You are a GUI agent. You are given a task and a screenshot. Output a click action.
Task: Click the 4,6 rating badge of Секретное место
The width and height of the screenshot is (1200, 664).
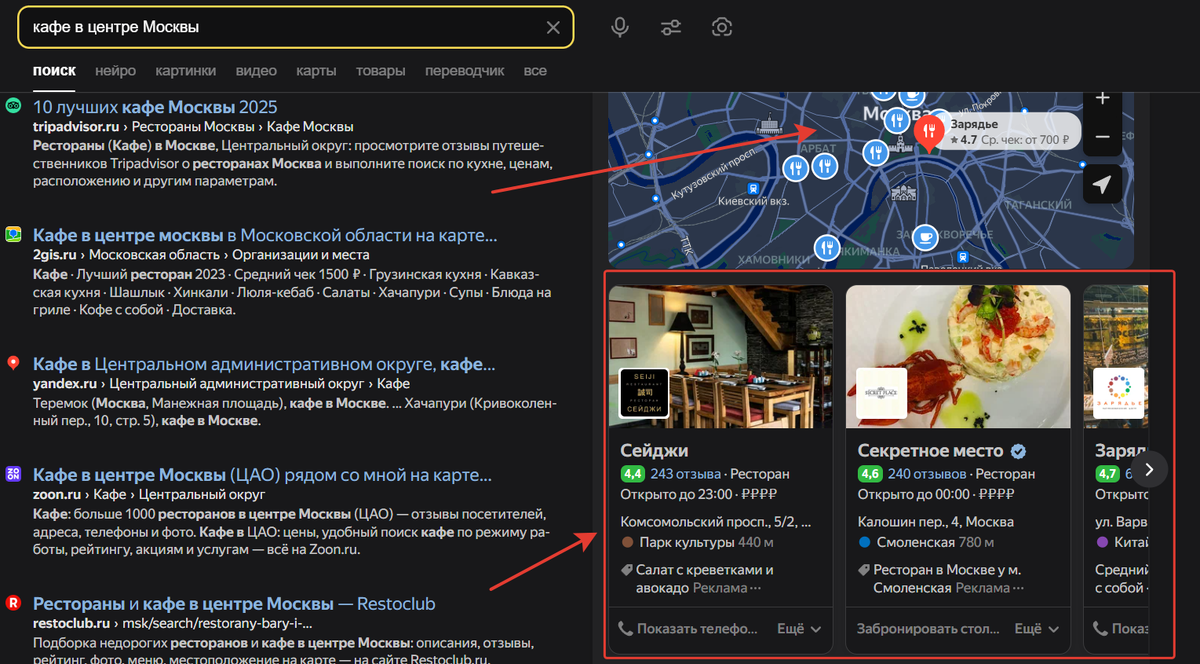(870, 474)
